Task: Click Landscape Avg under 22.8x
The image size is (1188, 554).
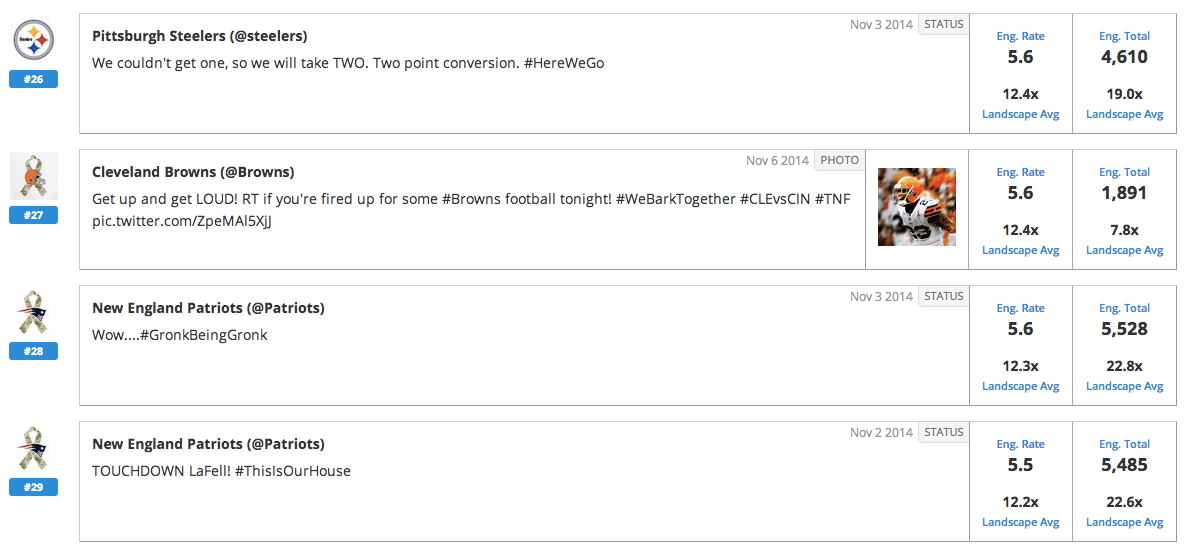Action: tap(1124, 386)
